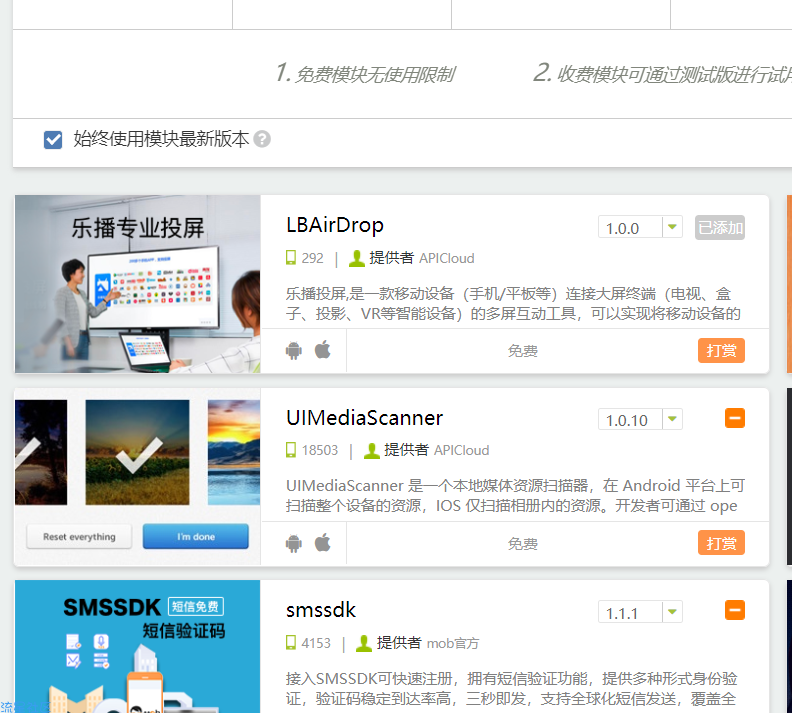Viewport: 792px width, 713px height.
Task: Click APICloud provider link on LBAirDrop
Action: [447, 259]
